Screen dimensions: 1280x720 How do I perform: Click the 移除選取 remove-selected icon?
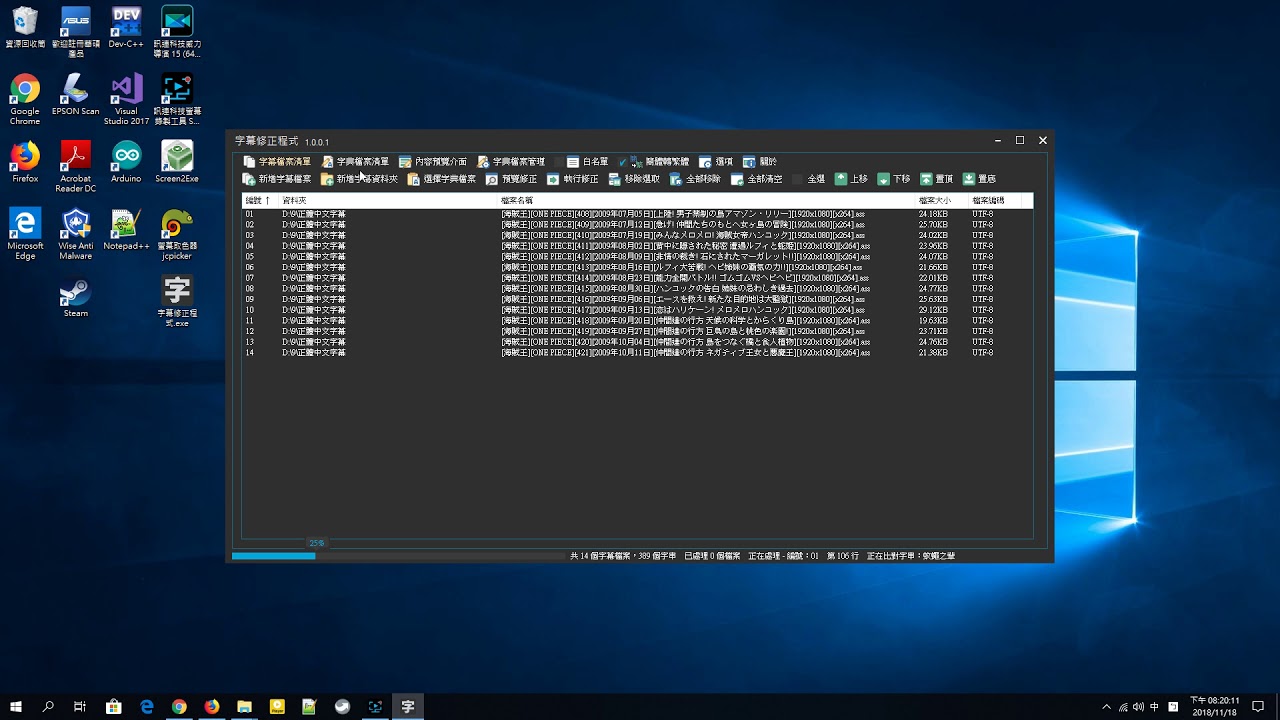pos(615,179)
